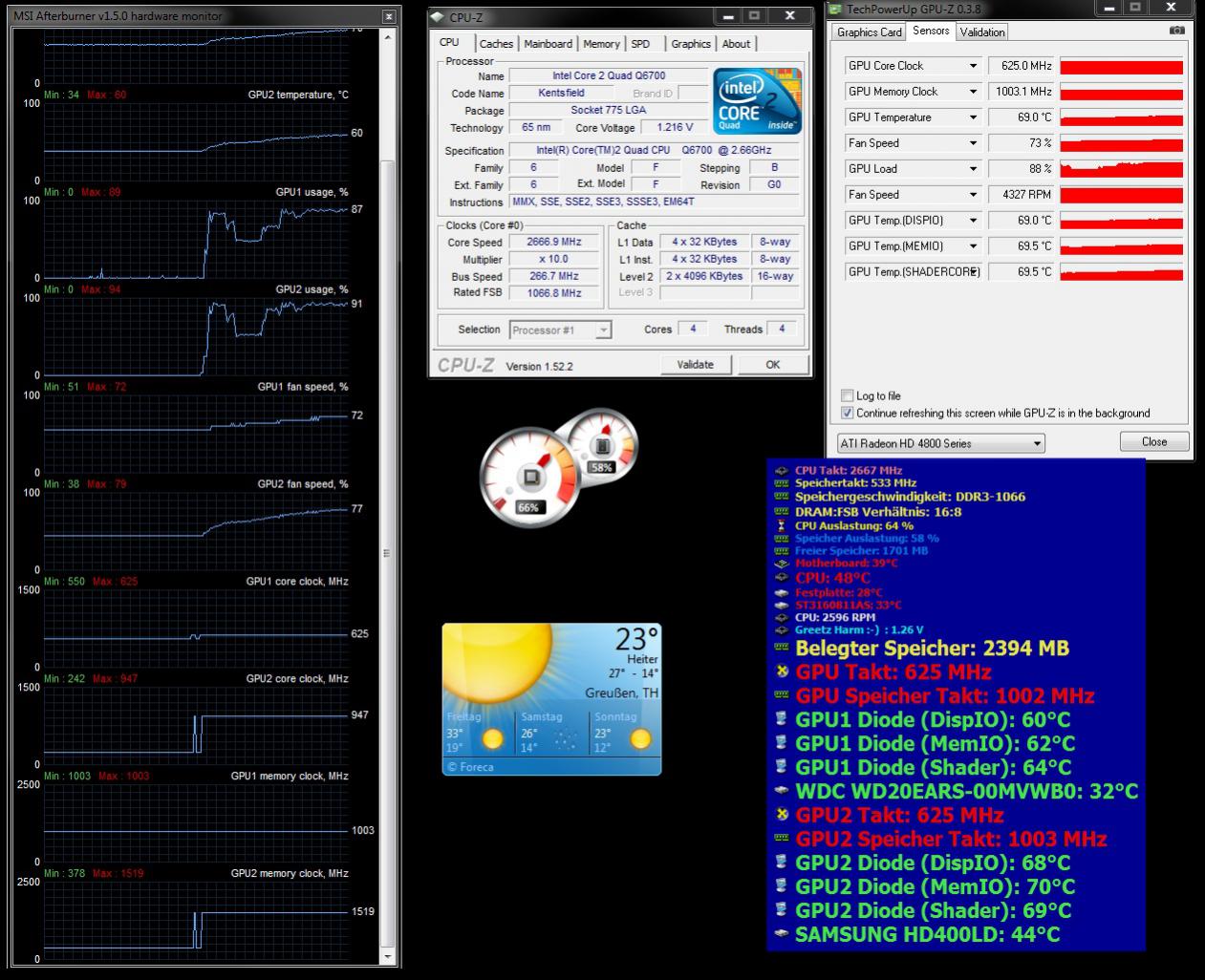Open GPU Temp.(SHADERCORE) sensor dropdown
Viewport: 1205px width, 980px height.
point(973,272)
